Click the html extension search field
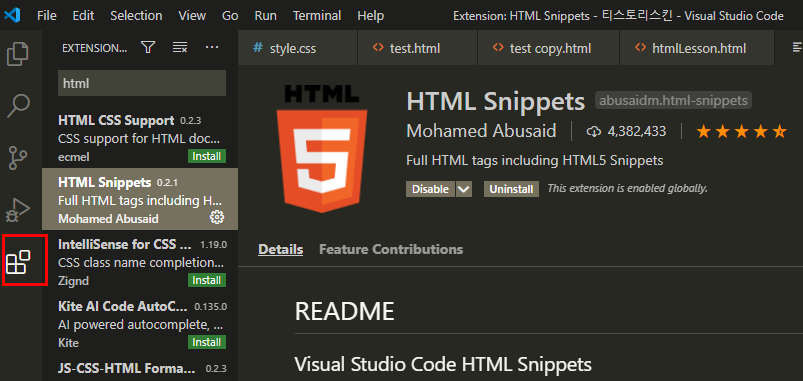The width and height of the screenshot is (803, 381). point(142,83)
